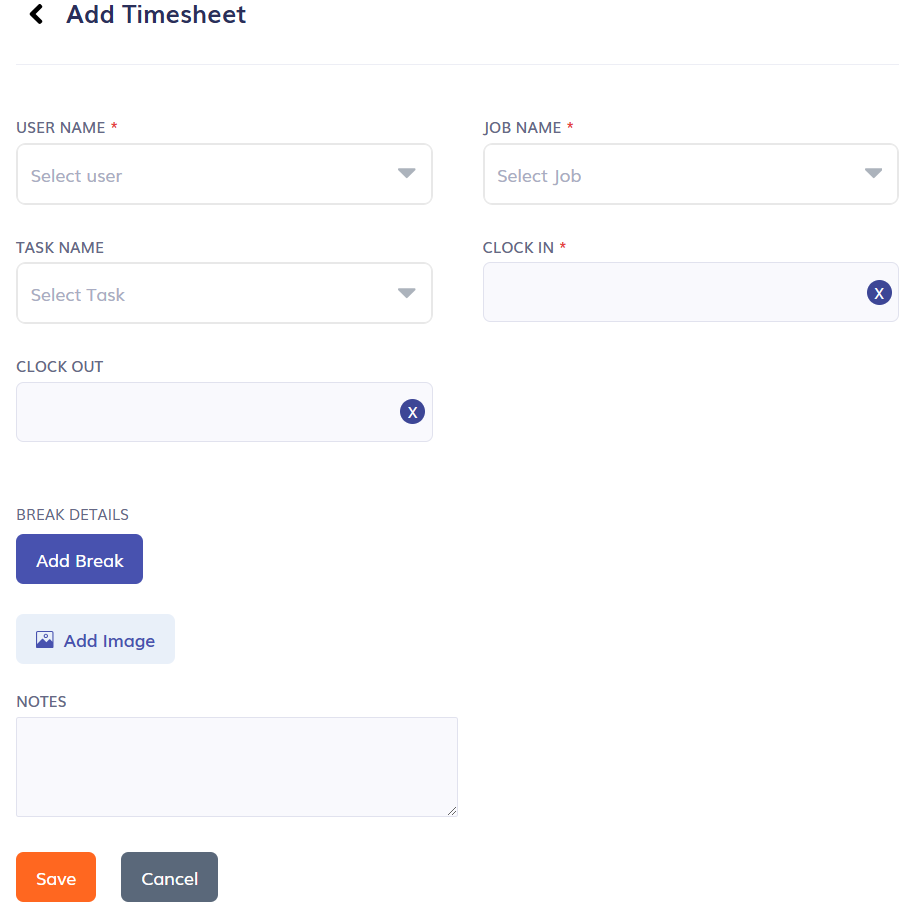Click the image icon on Add Image button
The height and width of the screenshot is (910, 904).
[x=45, y=638]
